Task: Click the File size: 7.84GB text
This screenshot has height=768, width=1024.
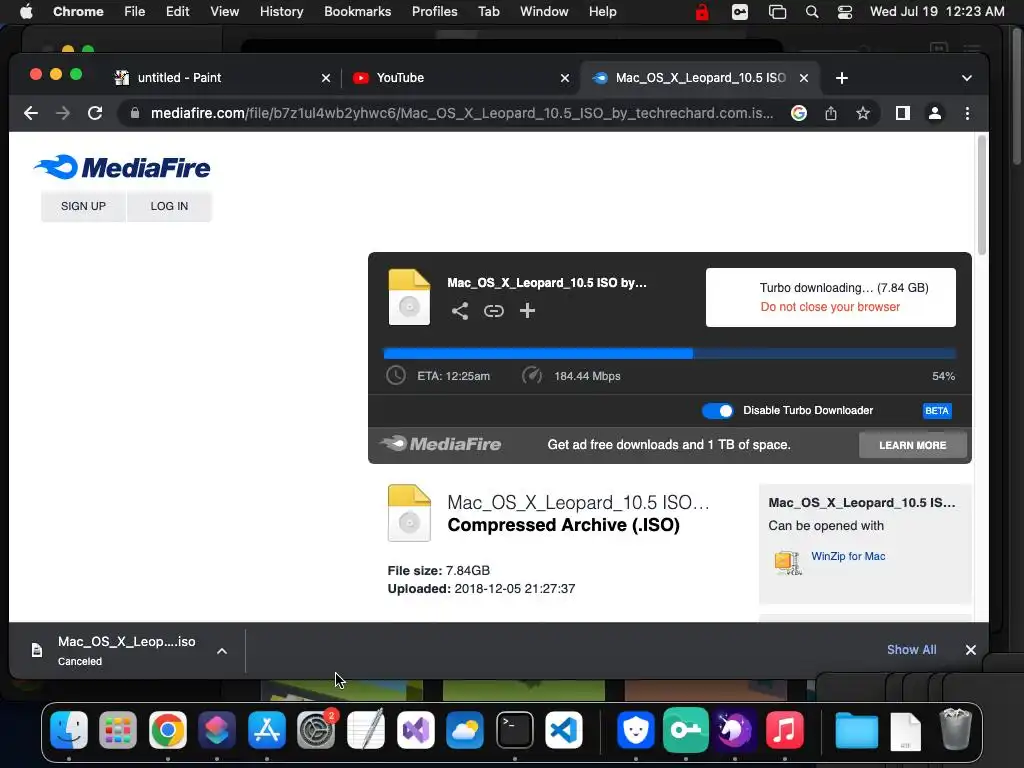Action: 438,570
